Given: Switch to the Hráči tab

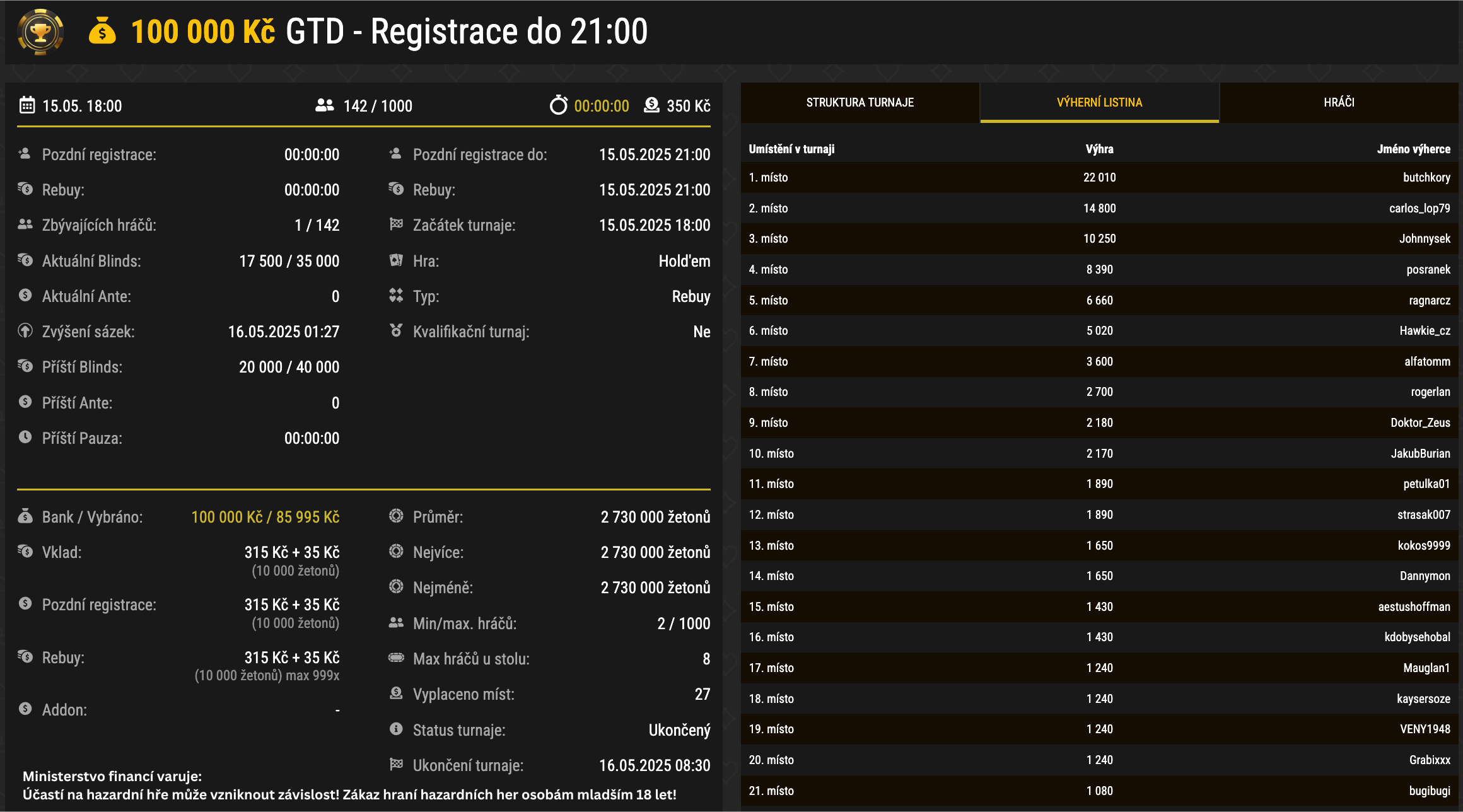Looking at the screenshot, I should (x=1339, y=102).
